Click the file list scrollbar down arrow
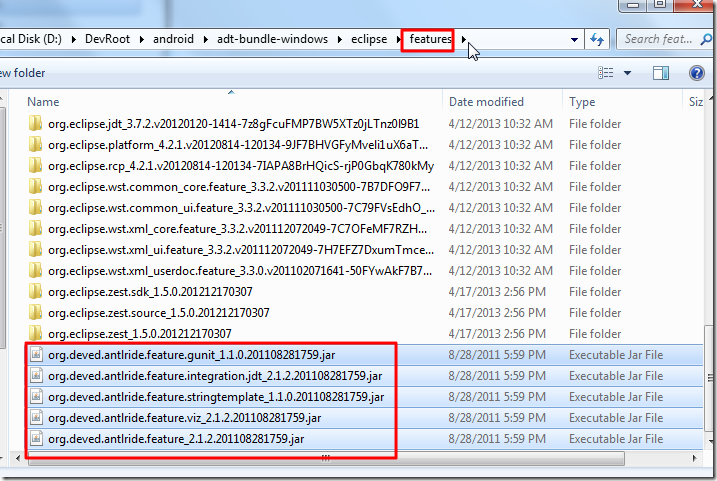 (711, 441)
